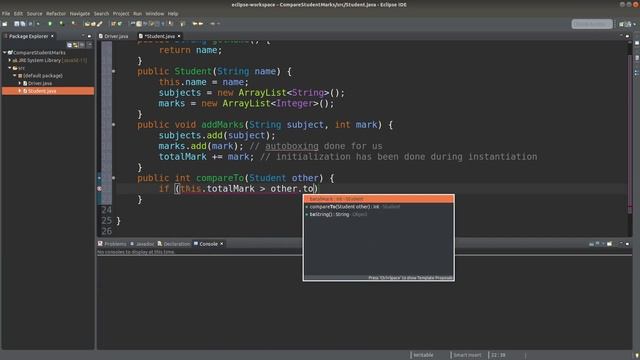Expand the JRE System Library node
This screenshot has height=360, width=640.
click(x=9, y=60)
